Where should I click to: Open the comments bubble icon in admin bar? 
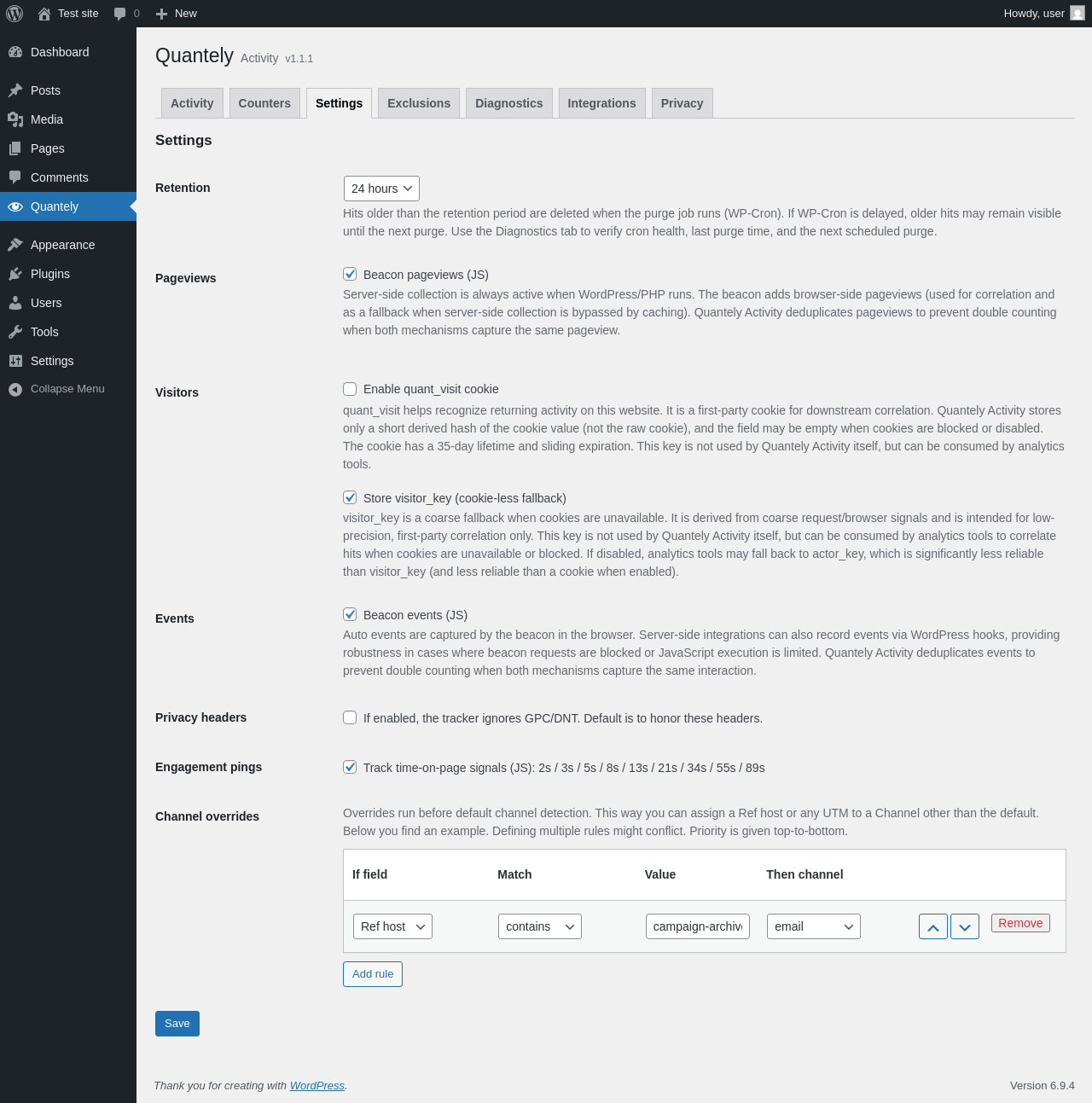[120, 14]
